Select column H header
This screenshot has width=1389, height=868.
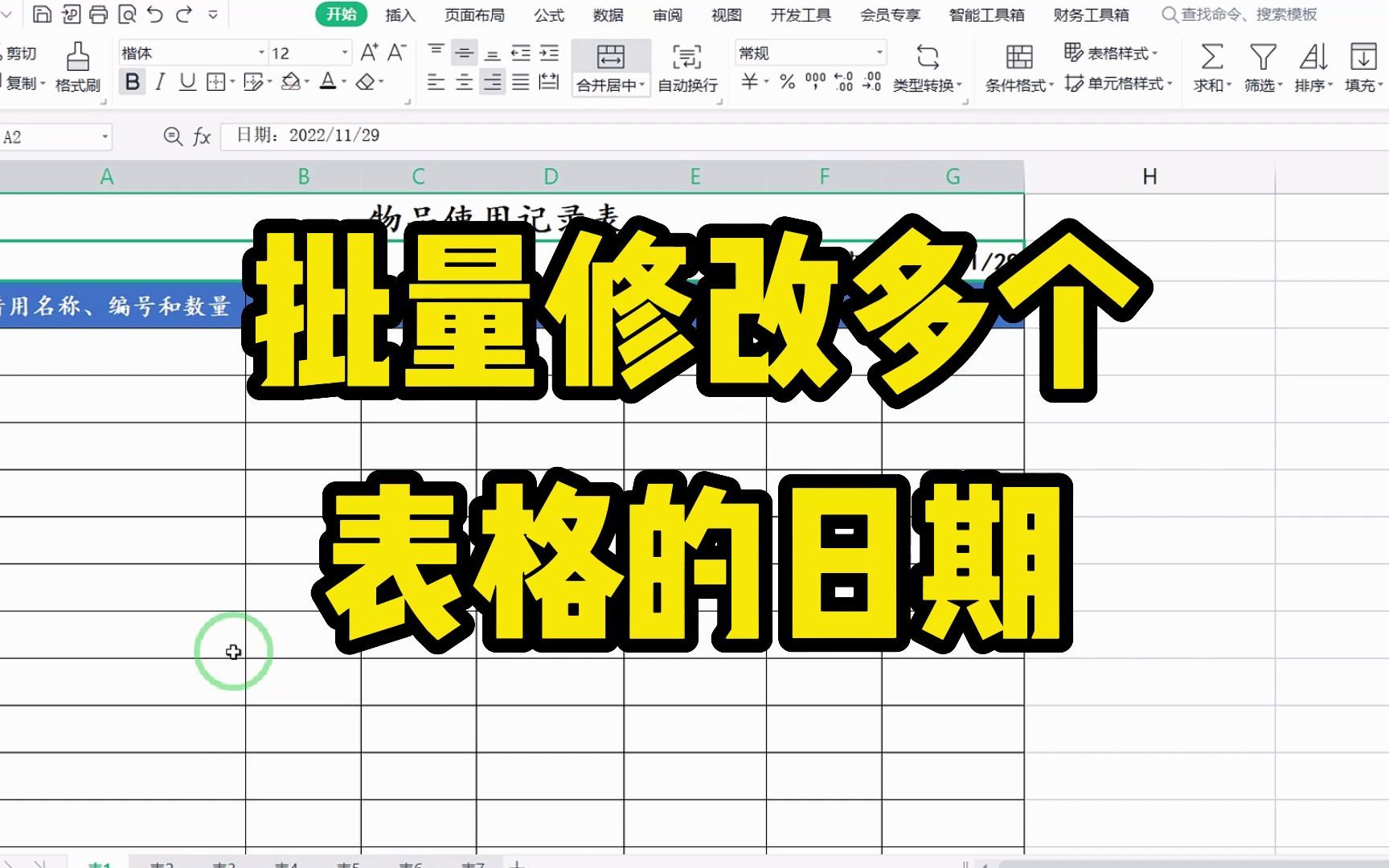pos(1149,177)
